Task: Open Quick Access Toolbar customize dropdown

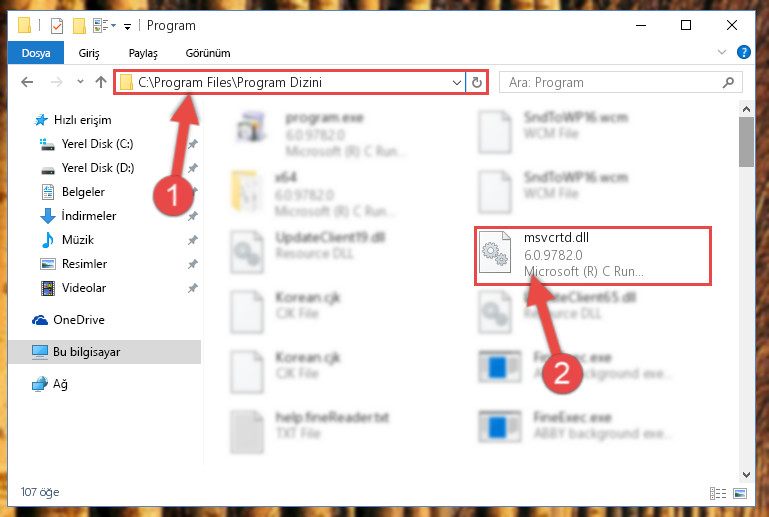Action: point(127,26)
